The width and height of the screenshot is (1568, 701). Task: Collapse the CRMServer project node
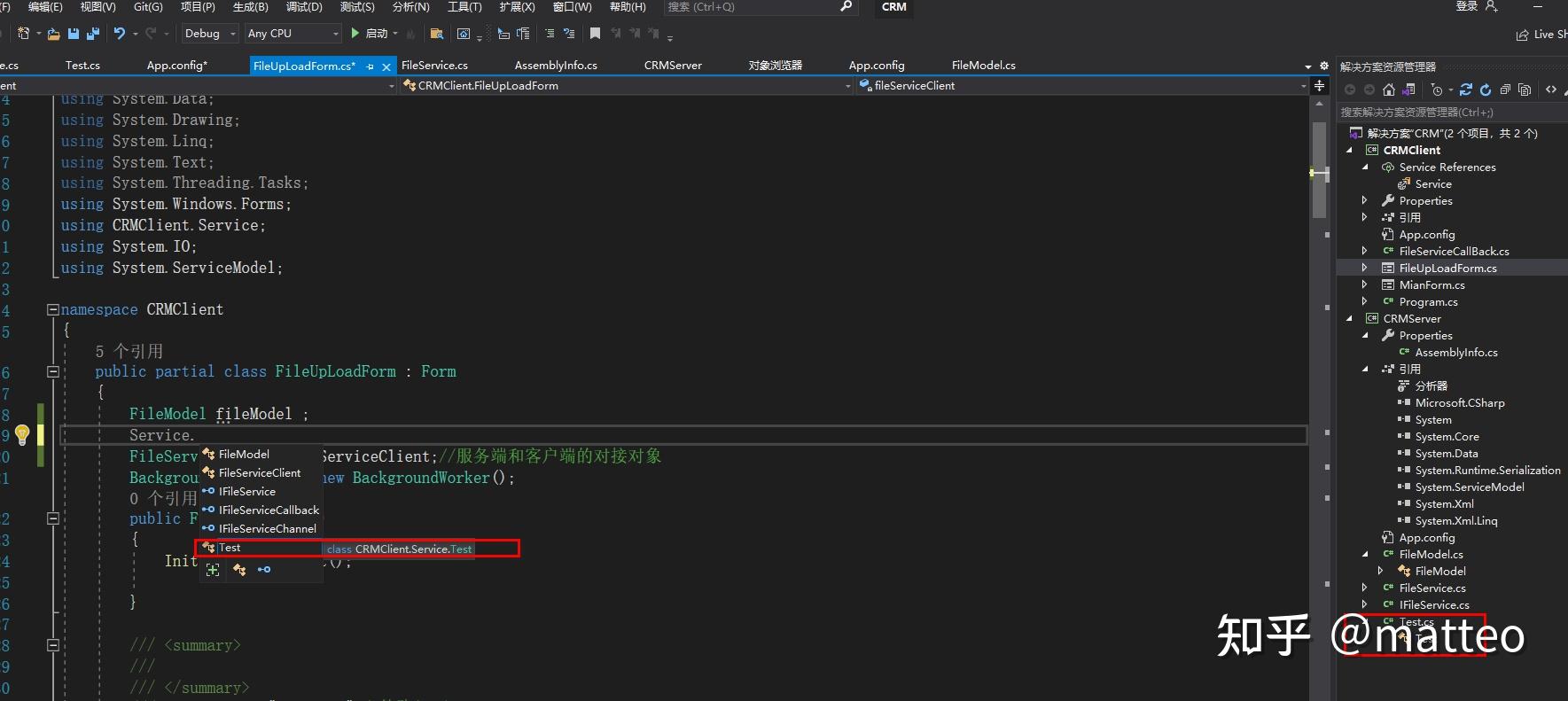(1350, 319)
